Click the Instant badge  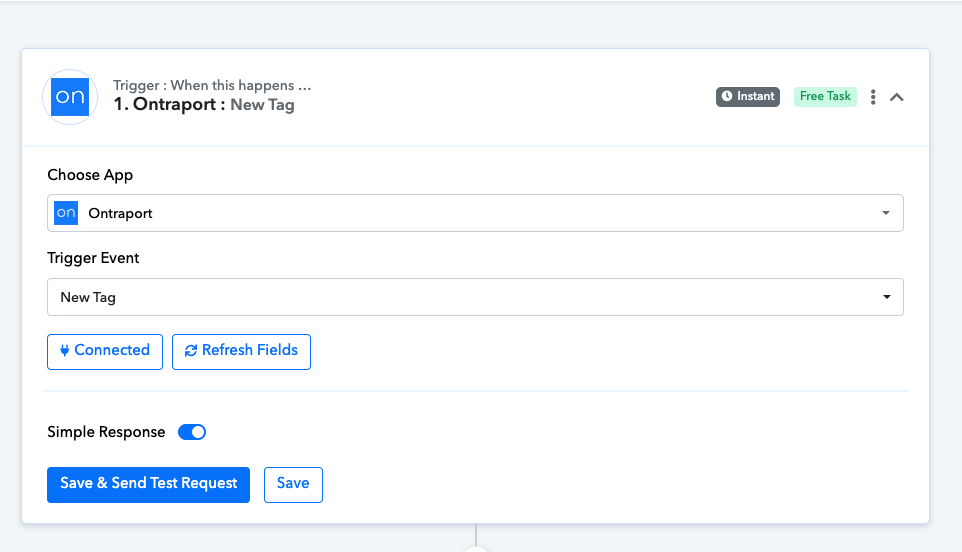pos(747,96)
